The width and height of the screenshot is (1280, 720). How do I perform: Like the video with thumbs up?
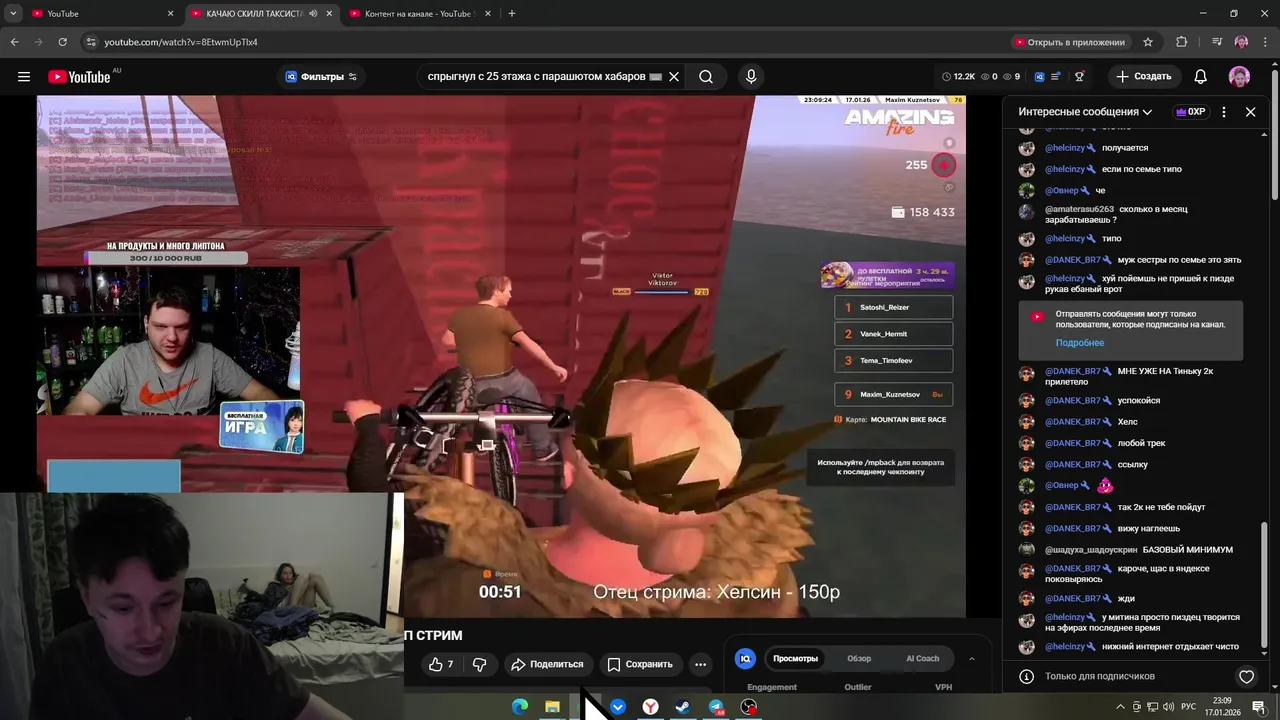440,664
